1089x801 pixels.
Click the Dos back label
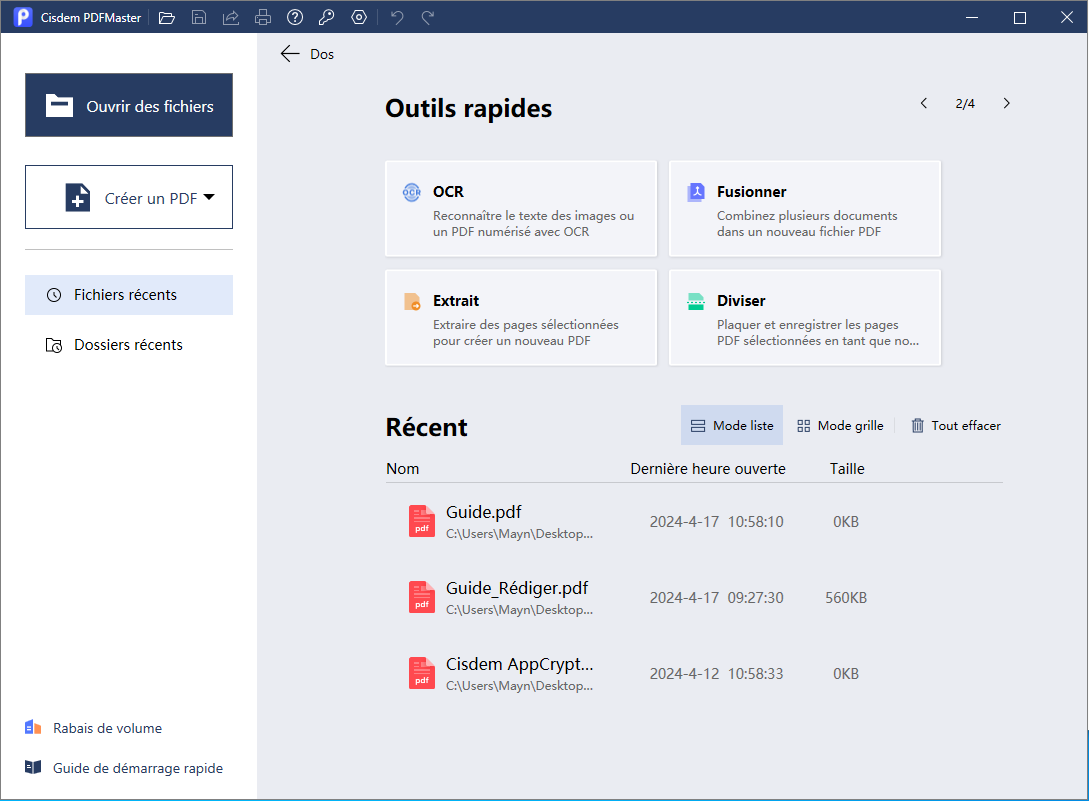pyautogui.click(x=322, y=54)
